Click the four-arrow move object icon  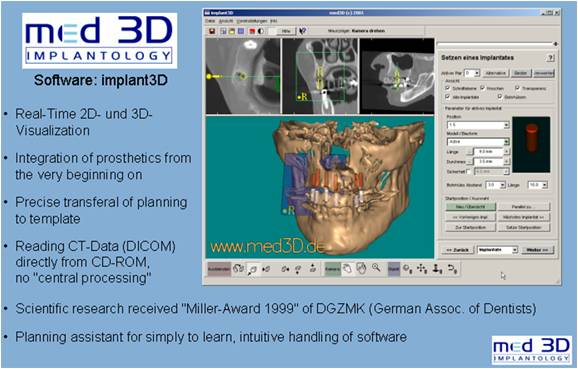pos(422,269)
